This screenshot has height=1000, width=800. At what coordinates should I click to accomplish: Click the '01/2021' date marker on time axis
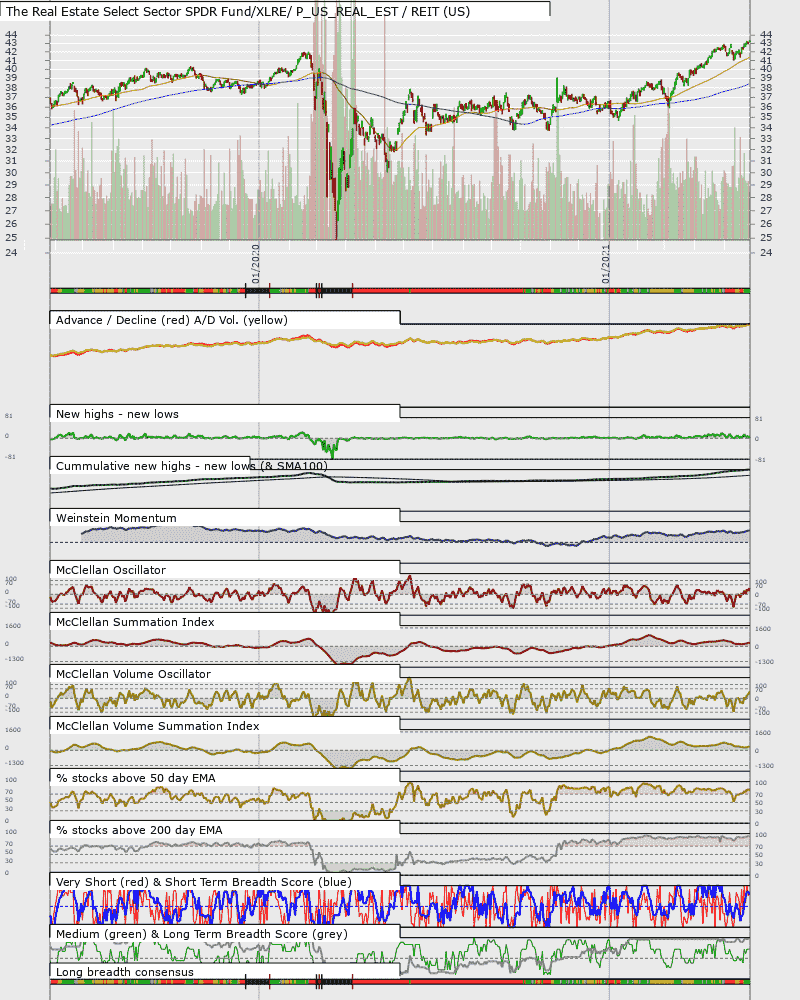point(605,263)
